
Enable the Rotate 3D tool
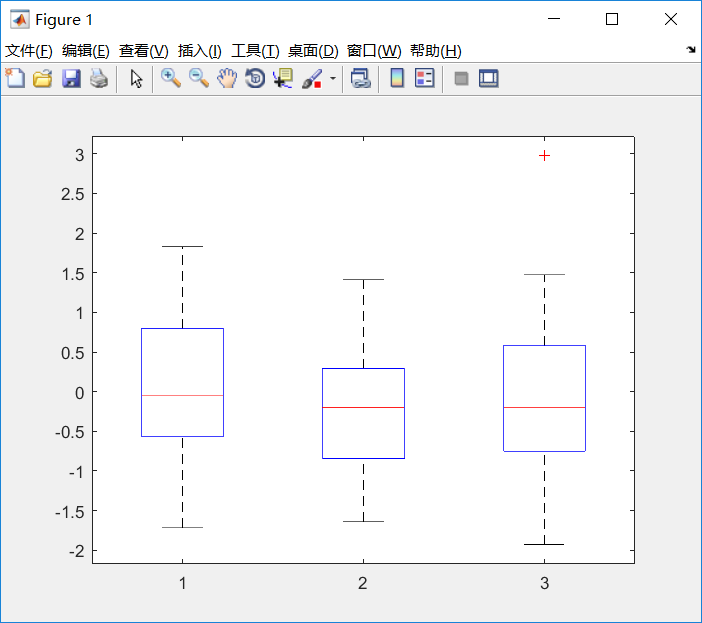255,78
